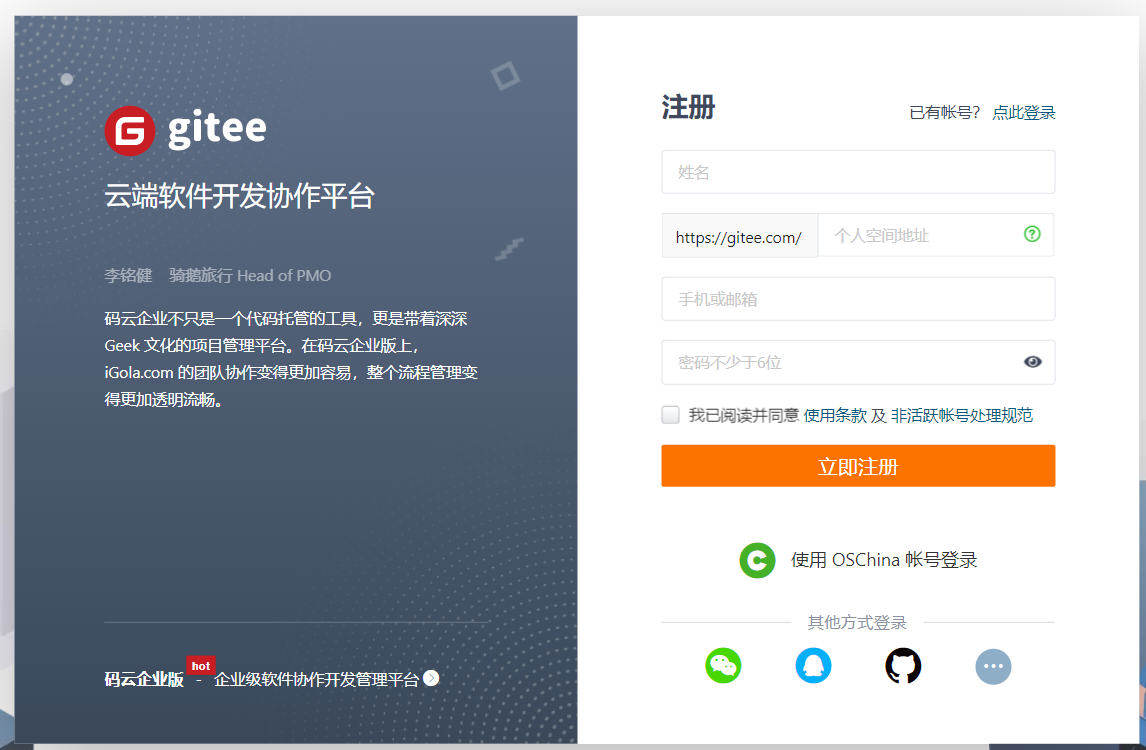
Task: Open WeChat login option
Action: (723, 666)
